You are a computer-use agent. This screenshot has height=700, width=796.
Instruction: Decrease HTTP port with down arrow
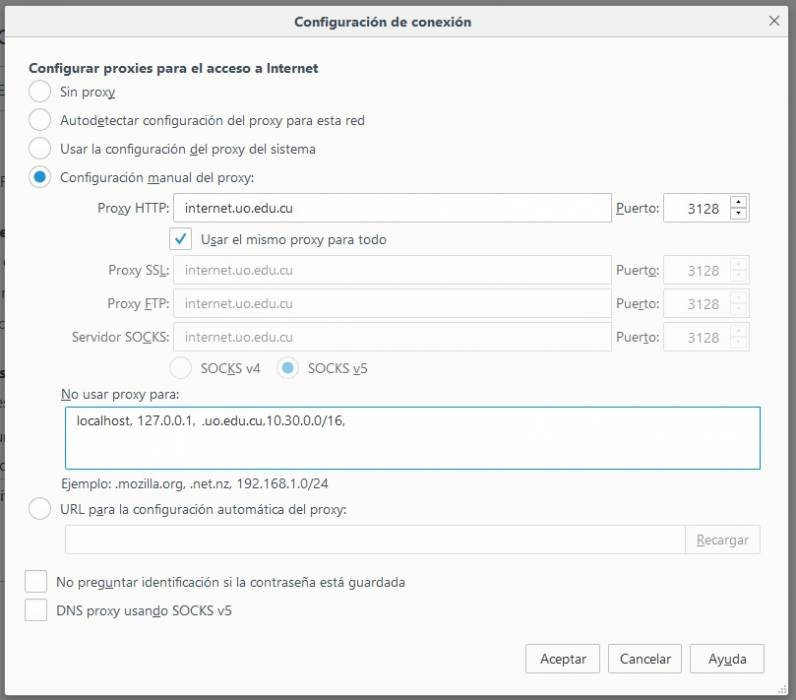739,214
